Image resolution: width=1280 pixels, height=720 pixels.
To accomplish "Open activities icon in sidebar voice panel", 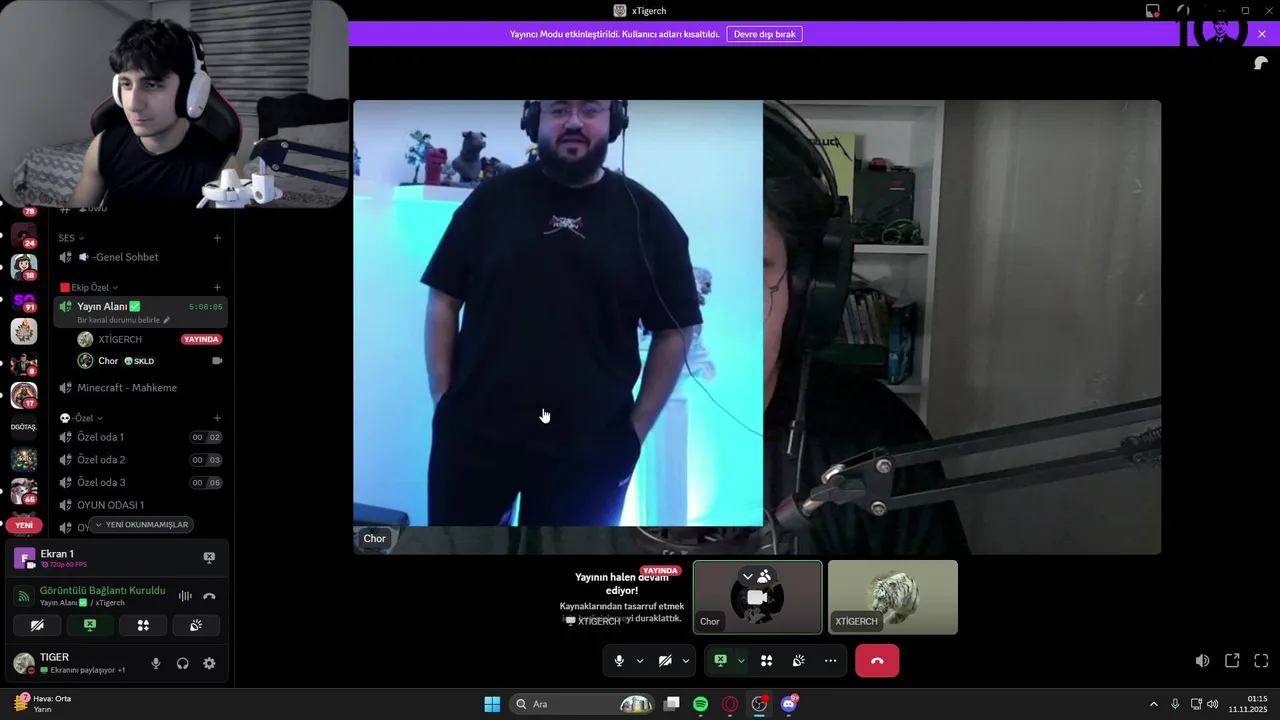I will [143, 625].
